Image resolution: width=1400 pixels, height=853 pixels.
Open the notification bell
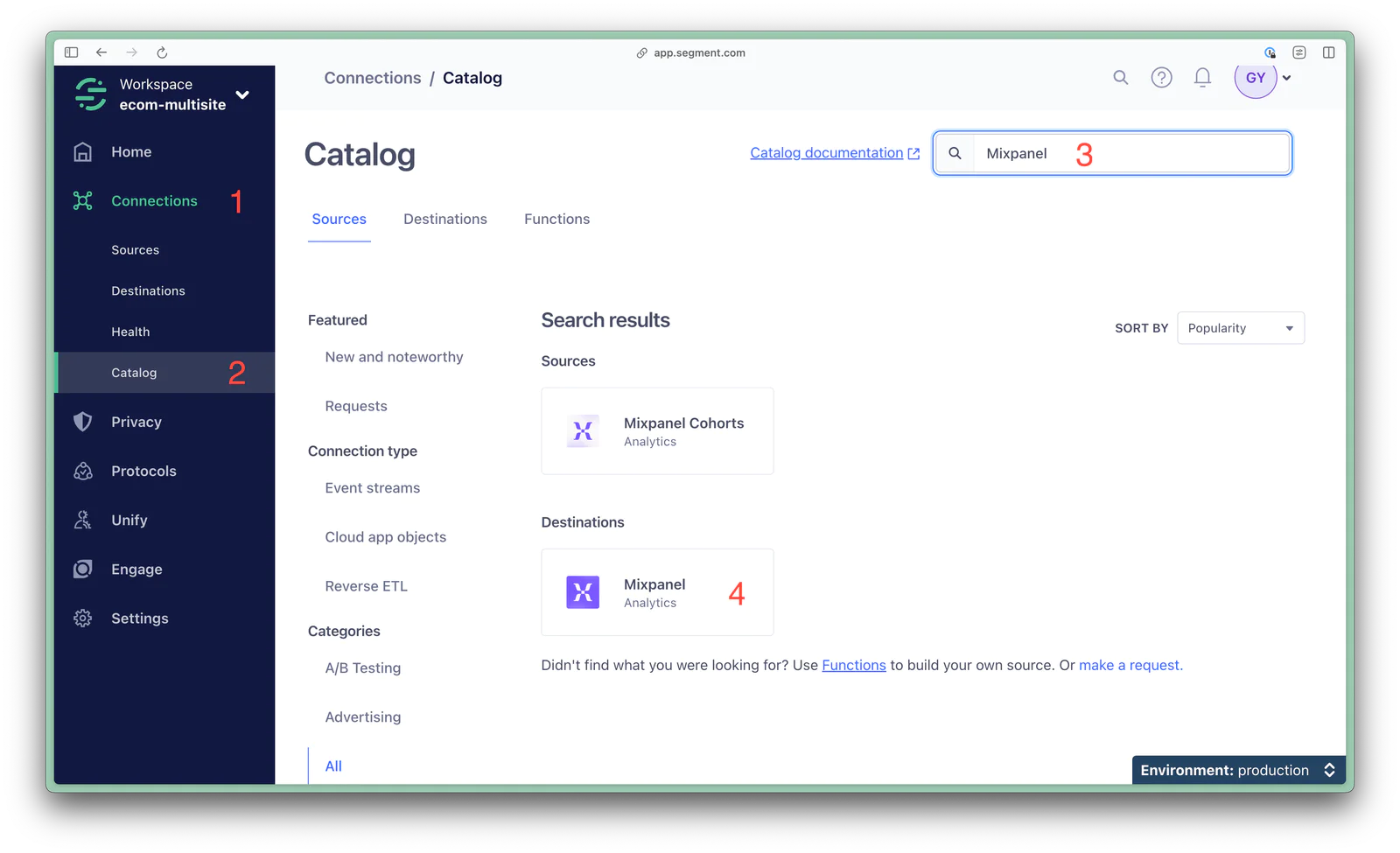click(x=1202, y=77)
